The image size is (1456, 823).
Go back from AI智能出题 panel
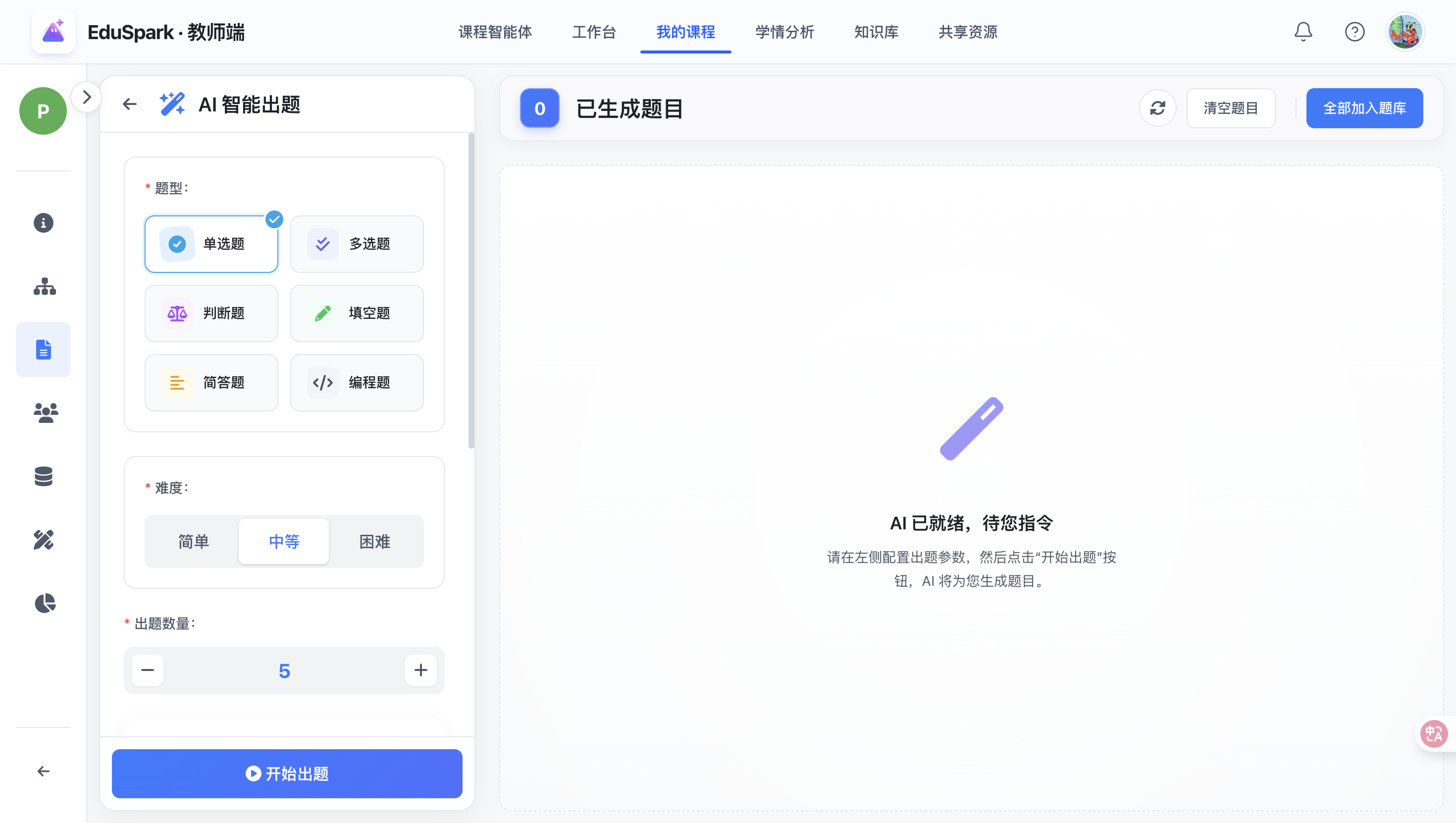point(129,104)
